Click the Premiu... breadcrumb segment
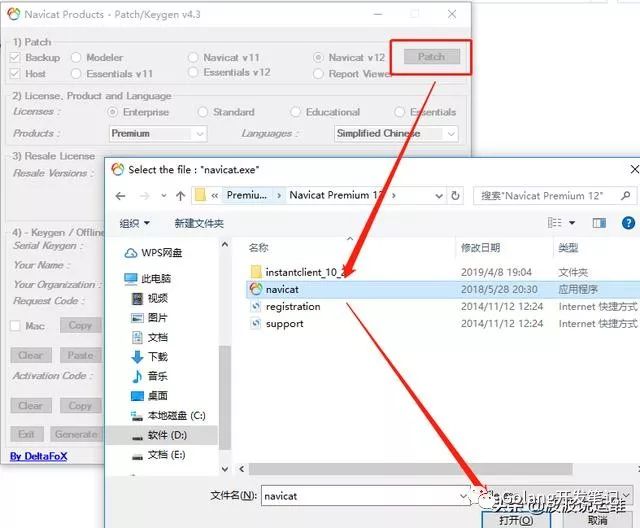The width and height of the screenshot is (640, 528). click(247, 195)
